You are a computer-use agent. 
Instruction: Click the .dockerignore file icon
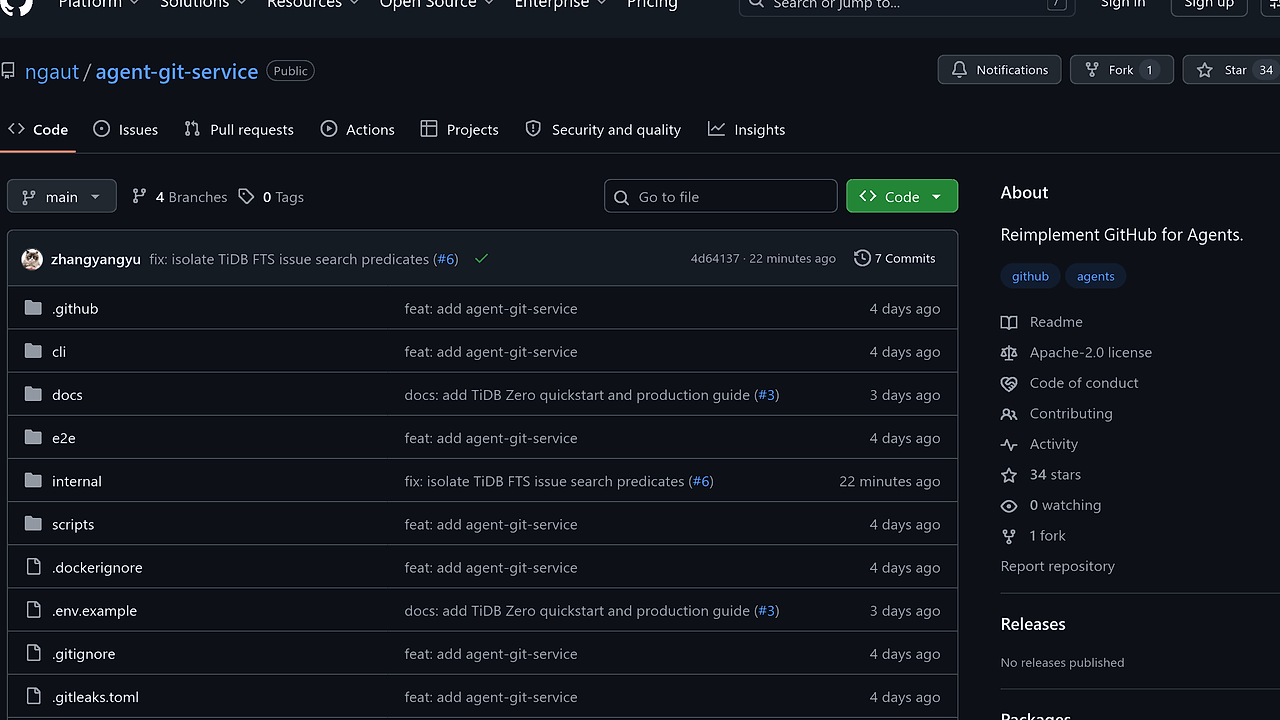pos(33,567)
